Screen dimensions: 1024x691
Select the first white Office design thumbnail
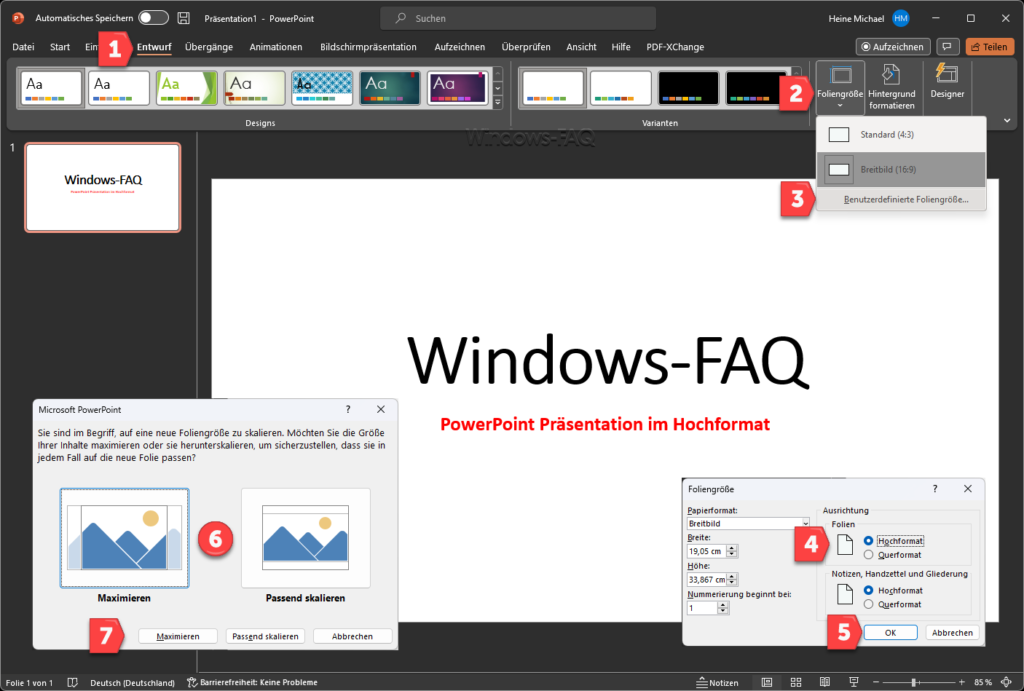(x=51, y=88)
